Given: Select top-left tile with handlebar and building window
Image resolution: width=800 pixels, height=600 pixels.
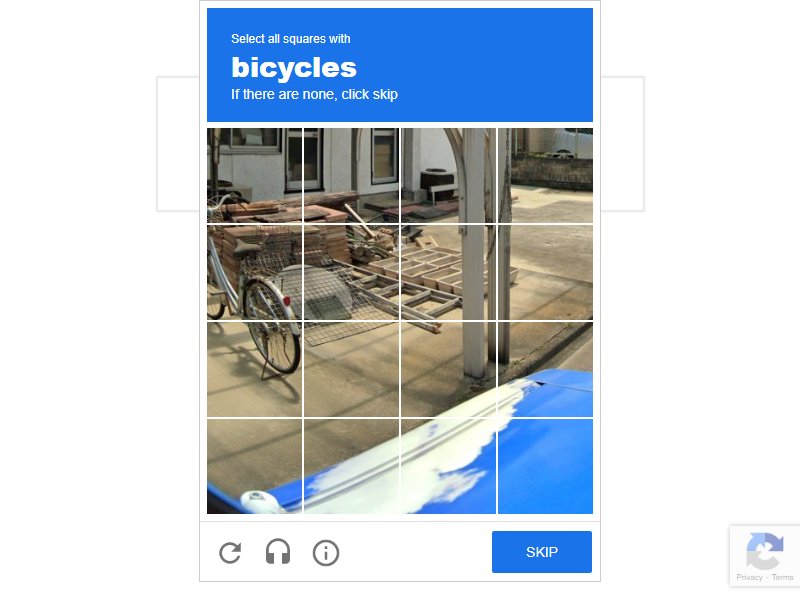Looking at the screenshot, I should click(255, 176).
